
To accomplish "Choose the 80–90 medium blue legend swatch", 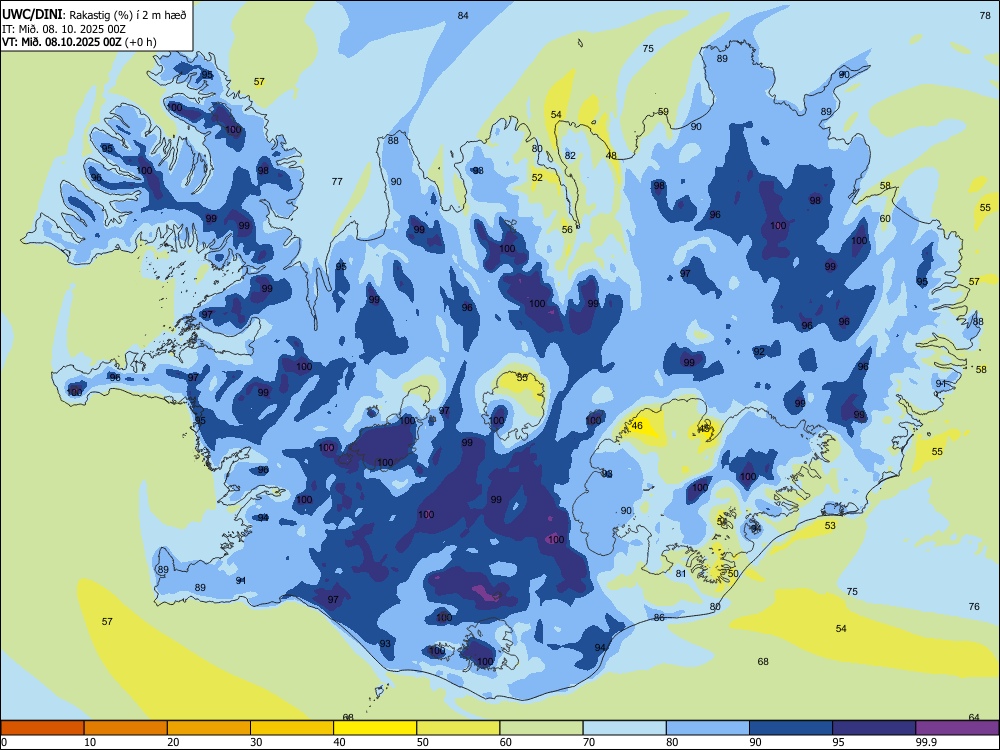I will pyautogui.click(x=708, y=728).
